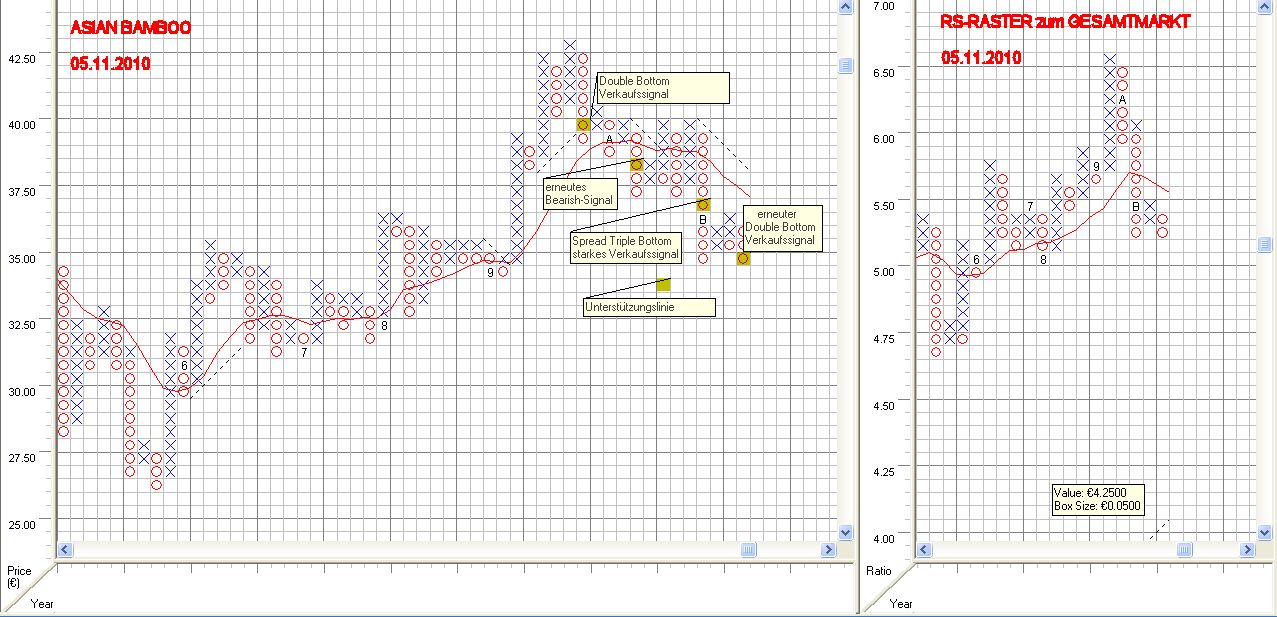Screen dimensions: 1277x617
Task: Select the 'Spread Triple Bottom starkes Verkaufssignal' note
Action: coord(625,247)
